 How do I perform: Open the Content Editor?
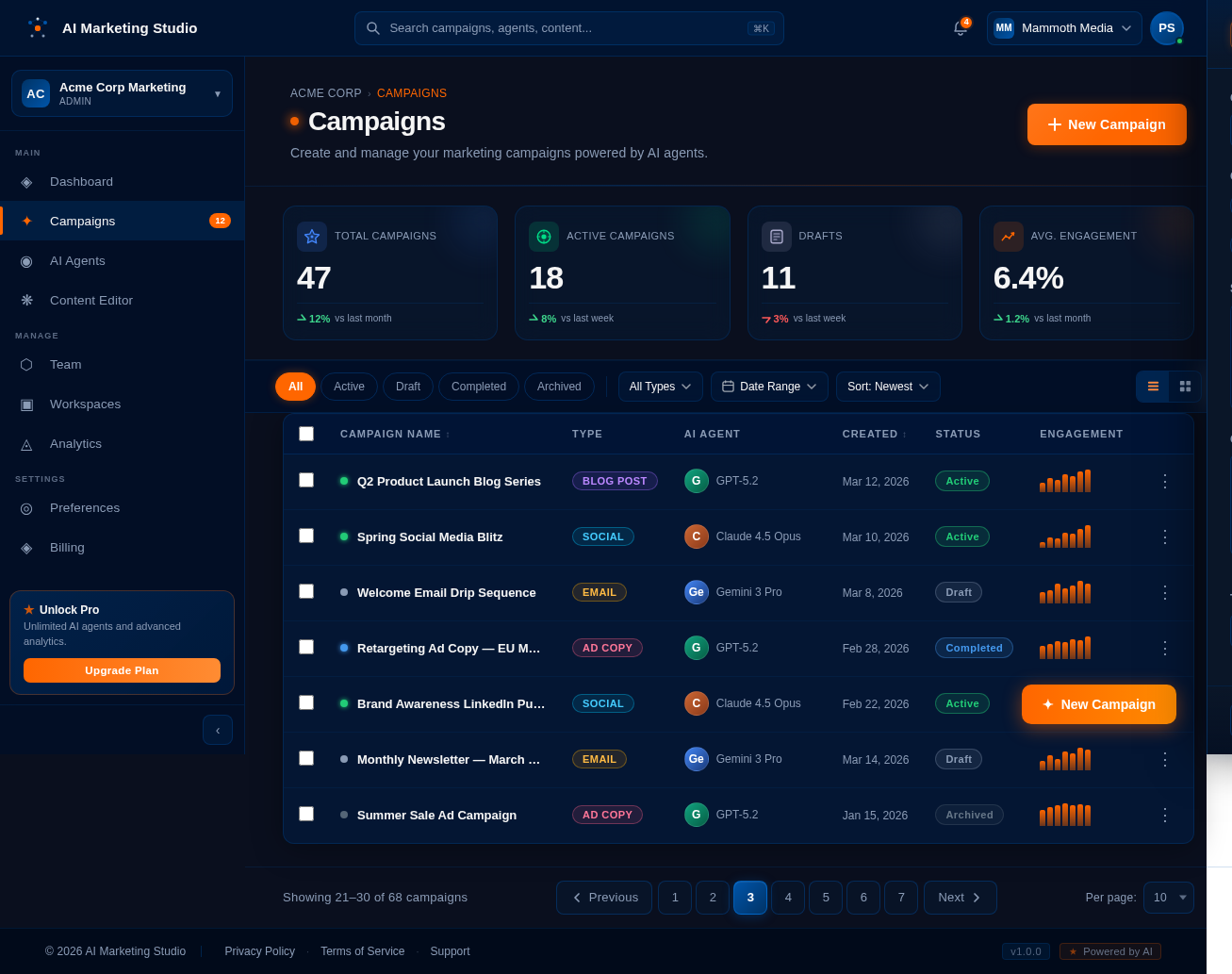pos(90,300)
